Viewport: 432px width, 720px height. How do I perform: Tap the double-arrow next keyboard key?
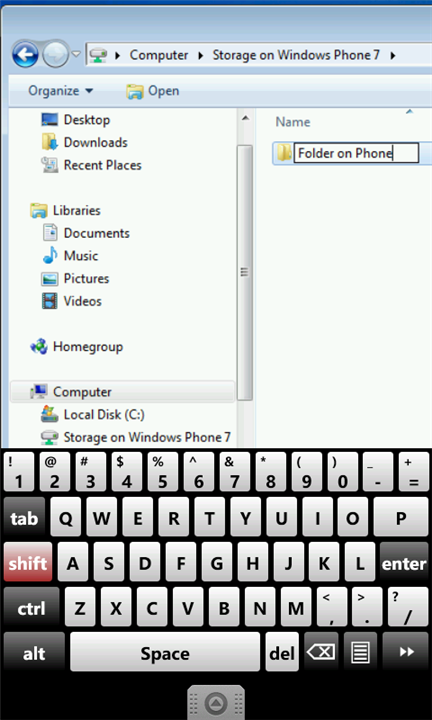click(406, 651)
